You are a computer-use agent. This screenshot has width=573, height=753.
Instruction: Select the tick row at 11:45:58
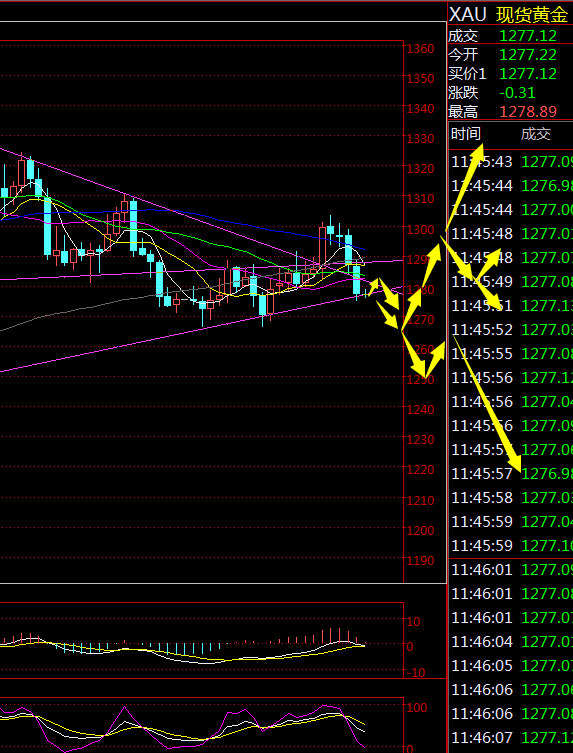click(x=511, y=498)
